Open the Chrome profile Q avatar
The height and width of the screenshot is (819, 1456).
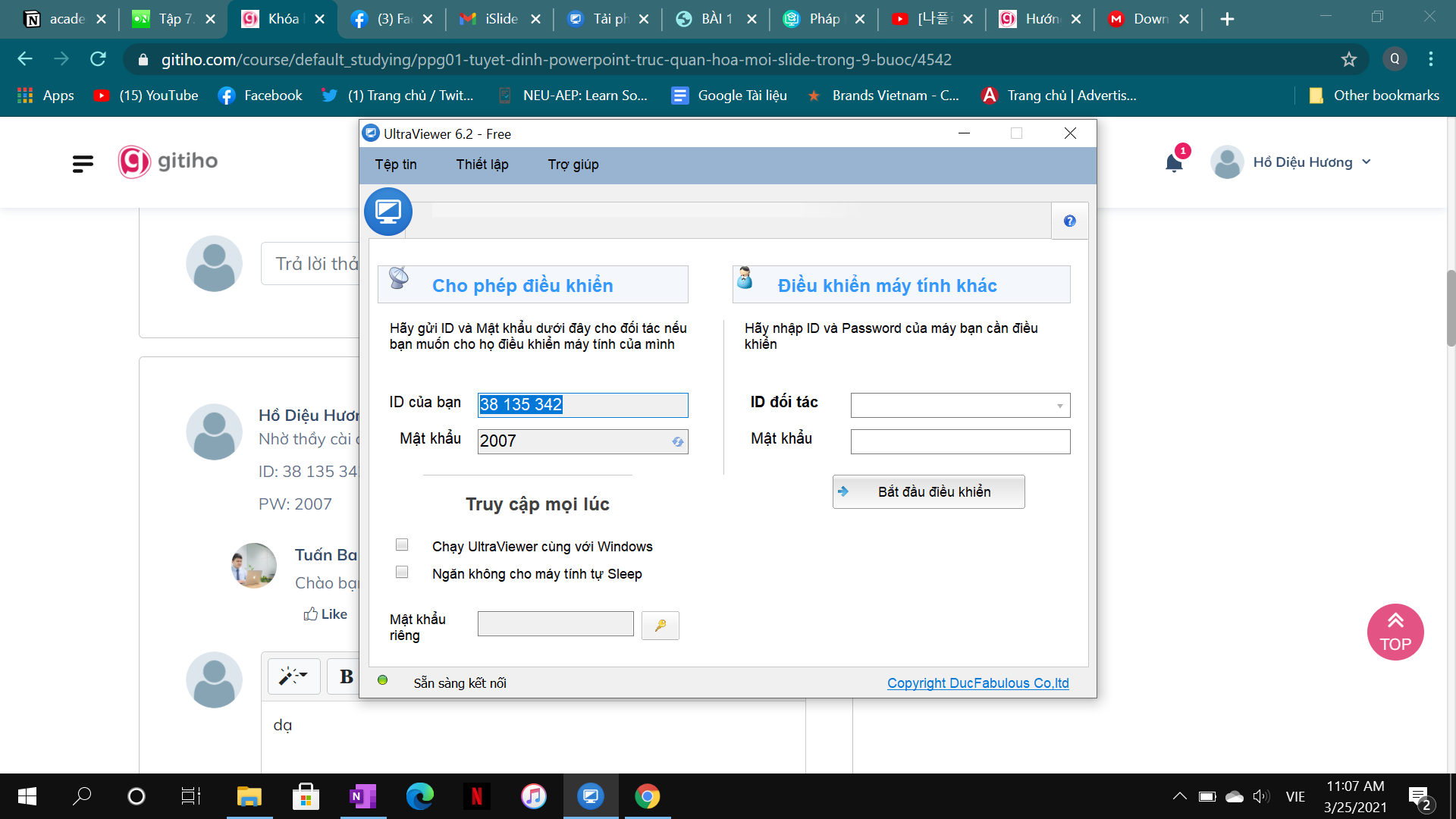(x=1395, y=59)
